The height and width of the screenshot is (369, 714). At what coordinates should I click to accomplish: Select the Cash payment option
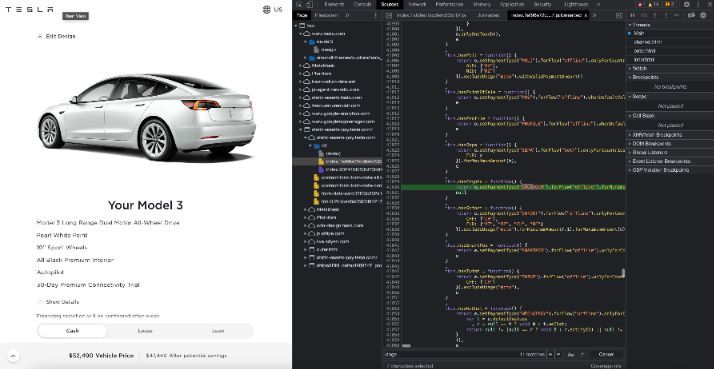[72, 331]
